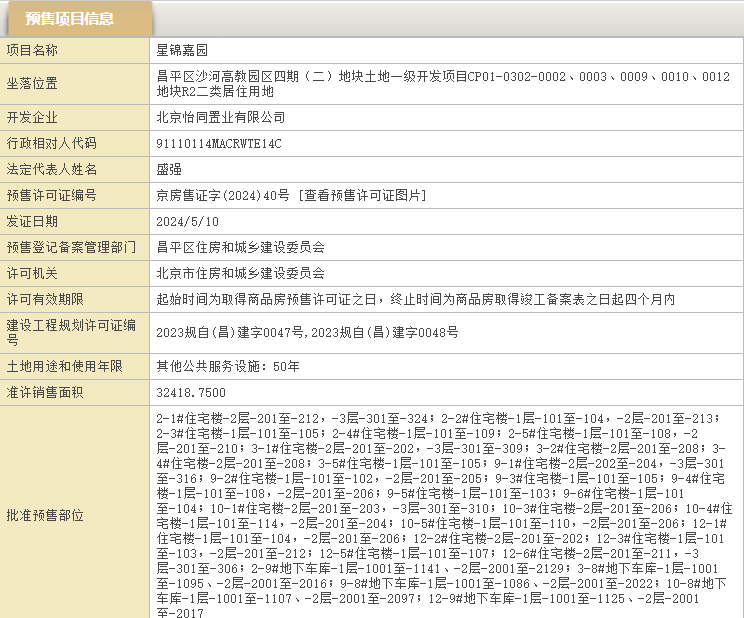Screen dimensions: 744x618
Task: Click the code 91110114MACRWTE14C
Action: pos(219,143)
